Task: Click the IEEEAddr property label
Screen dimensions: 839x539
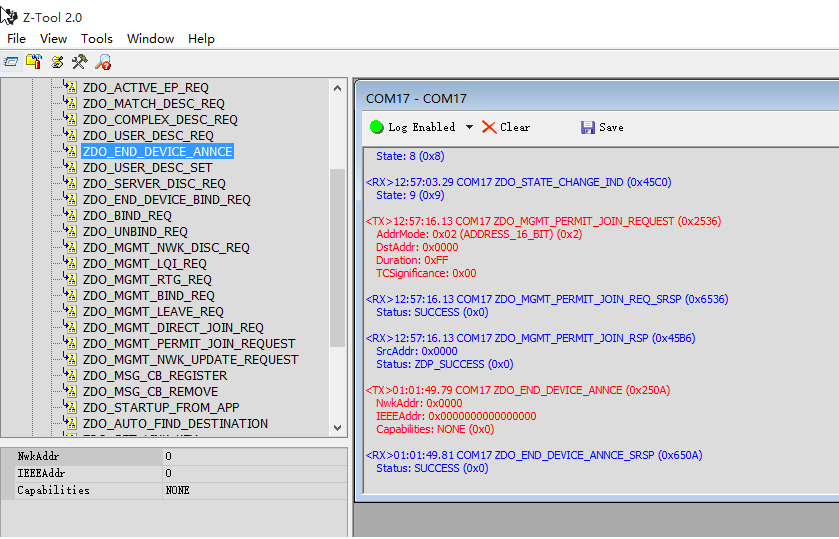Action: click(x=41, y=473)
